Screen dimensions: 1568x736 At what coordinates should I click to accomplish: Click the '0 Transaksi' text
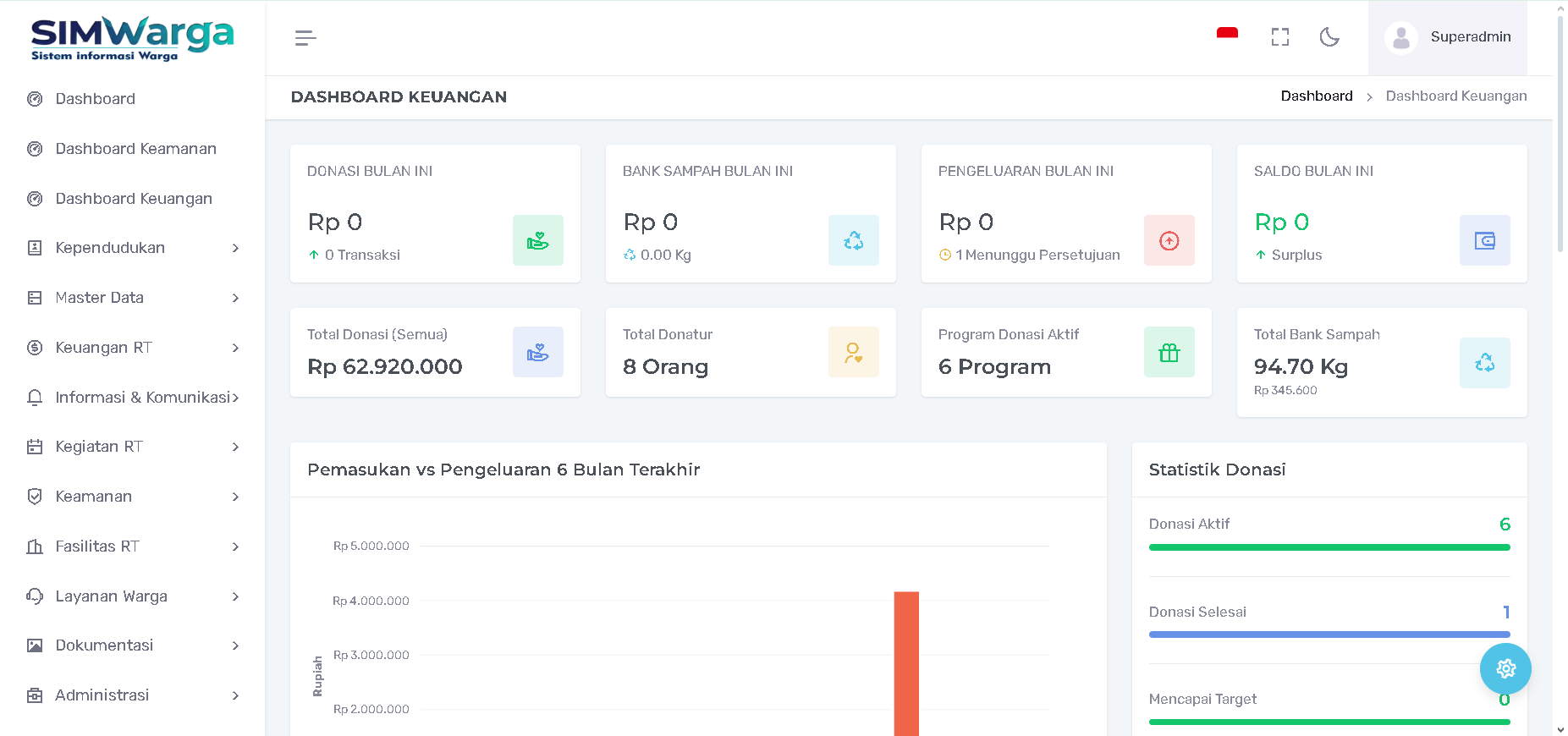(362, 255)
